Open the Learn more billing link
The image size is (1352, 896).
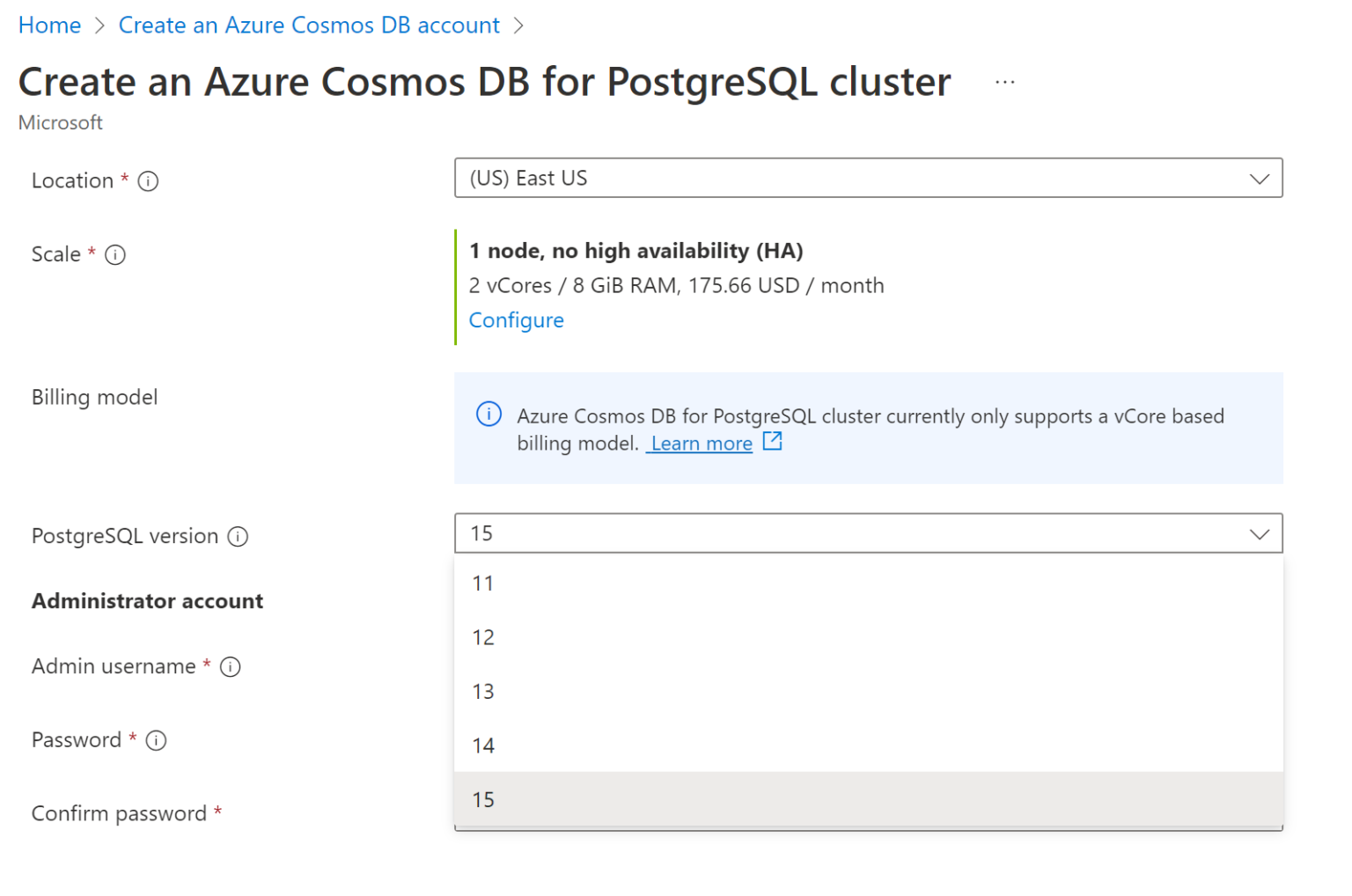[701, 444]
